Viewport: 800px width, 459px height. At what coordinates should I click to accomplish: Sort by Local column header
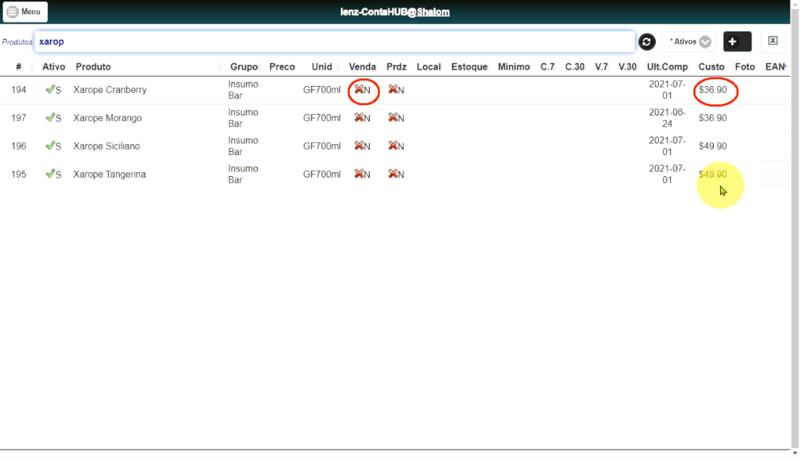coord(429,67)
